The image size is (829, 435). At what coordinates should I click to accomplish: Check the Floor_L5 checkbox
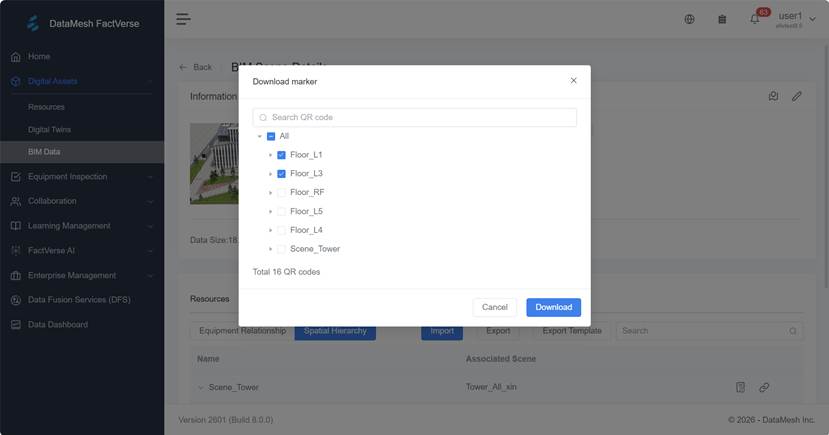[x=281, y=211]
